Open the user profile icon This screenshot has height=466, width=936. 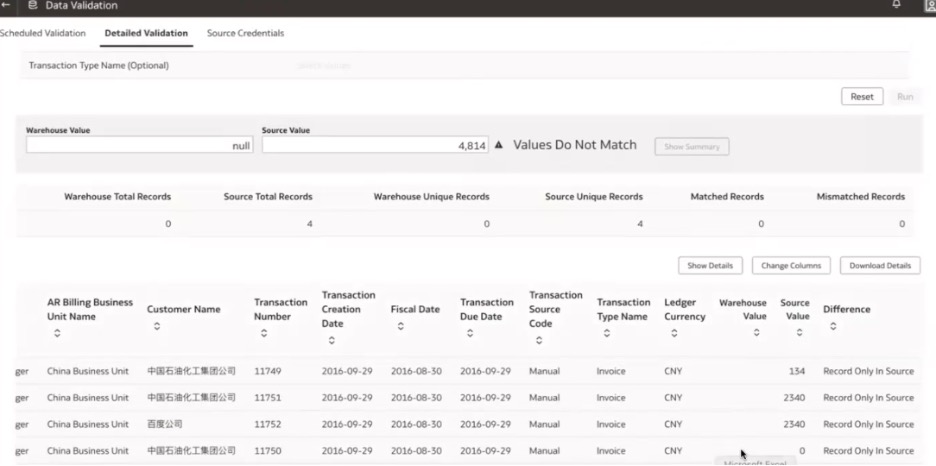pos(931,5)
